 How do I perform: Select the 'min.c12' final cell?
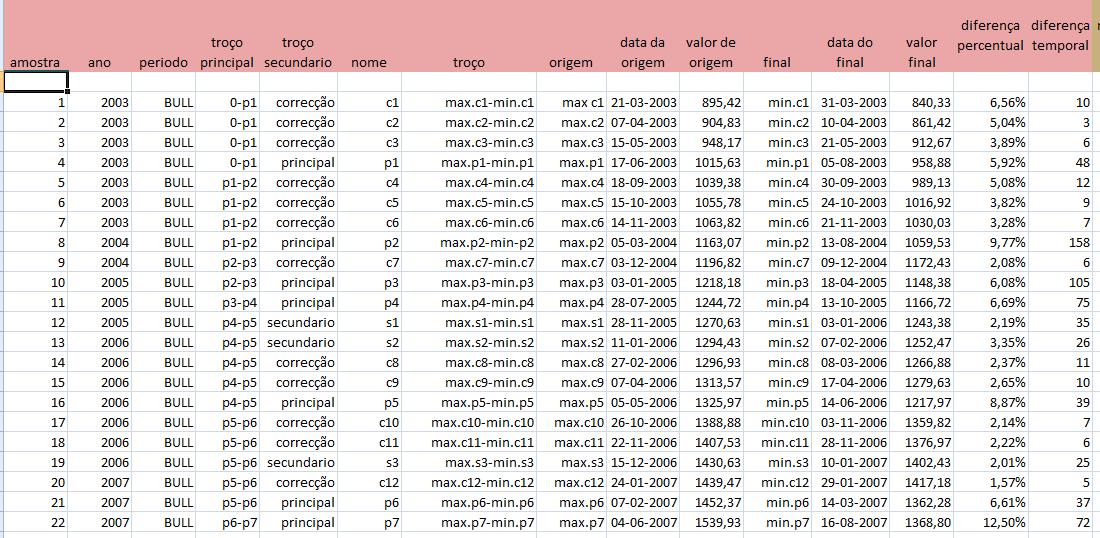(x=777, y=483)
